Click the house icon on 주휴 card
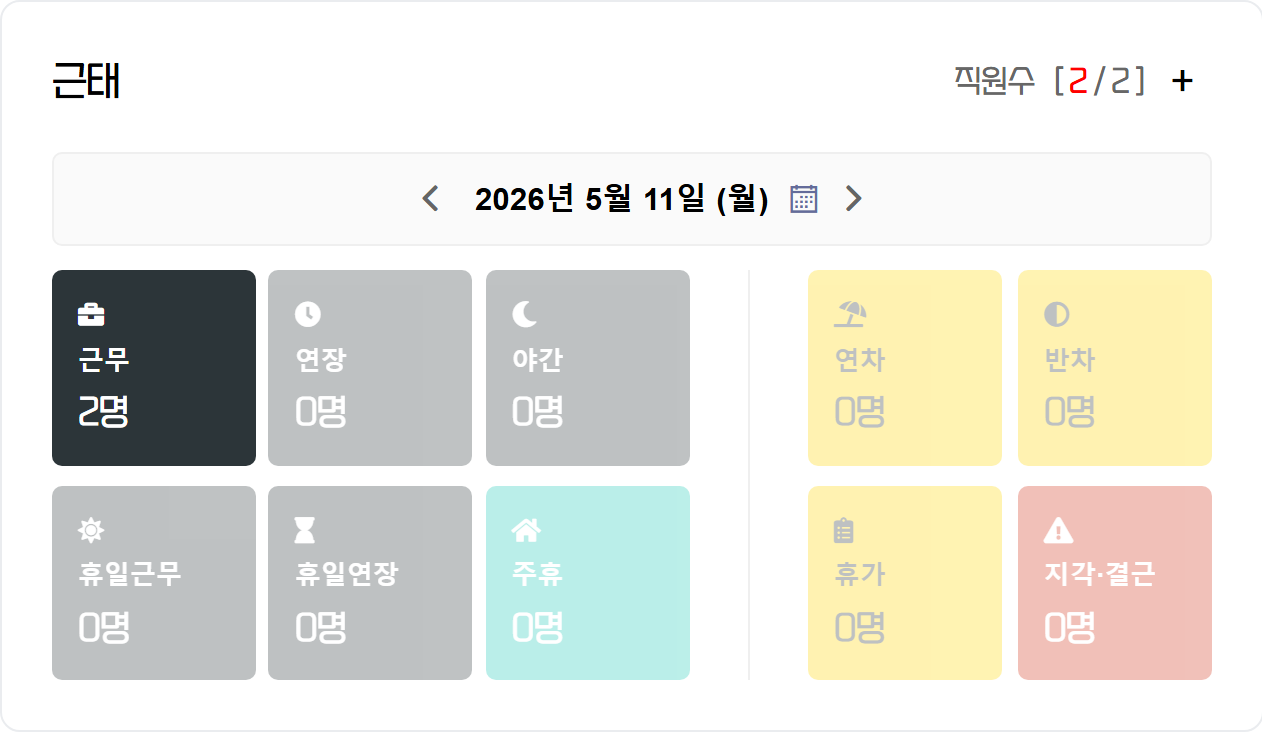1262x732 pixels. 526,530
